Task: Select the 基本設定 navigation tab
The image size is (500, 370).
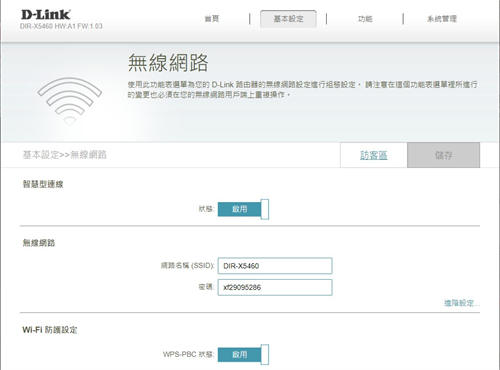Action: click(288, 19)
